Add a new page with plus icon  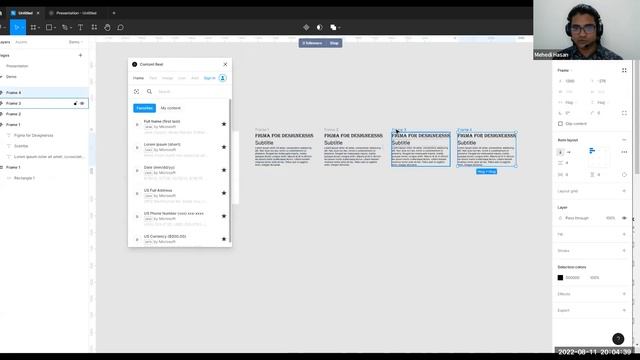pyautogui.click(x=80, y=55)
